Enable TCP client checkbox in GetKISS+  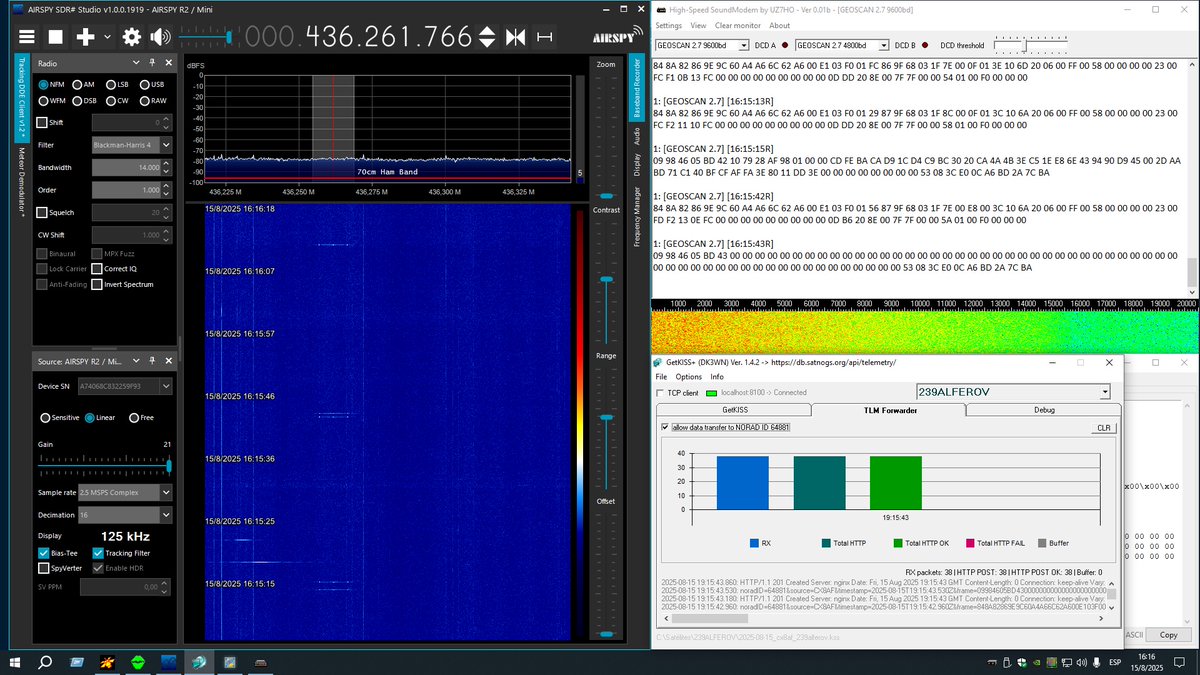coord(662,393)
